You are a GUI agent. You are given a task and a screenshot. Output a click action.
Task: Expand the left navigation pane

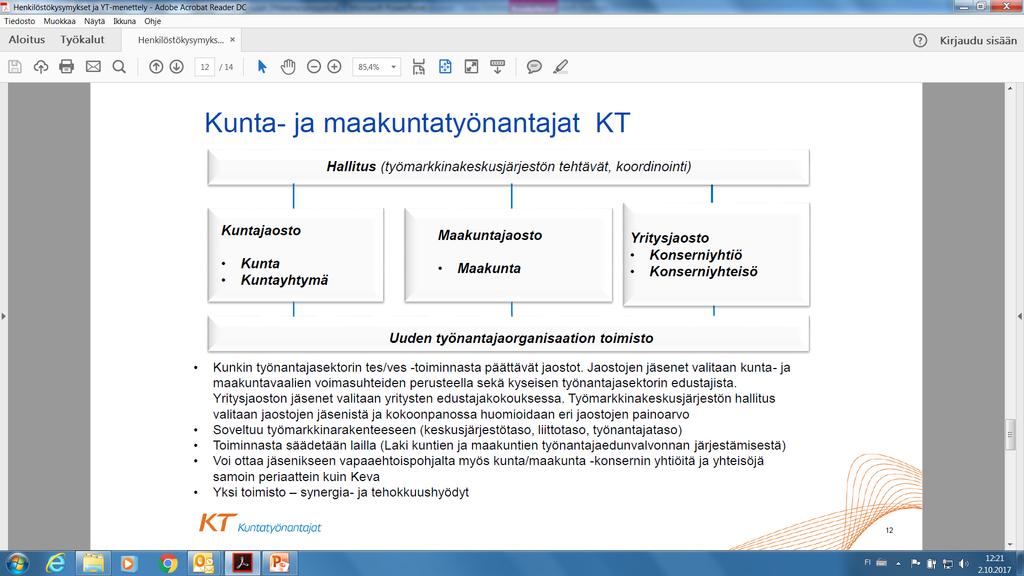3,316
